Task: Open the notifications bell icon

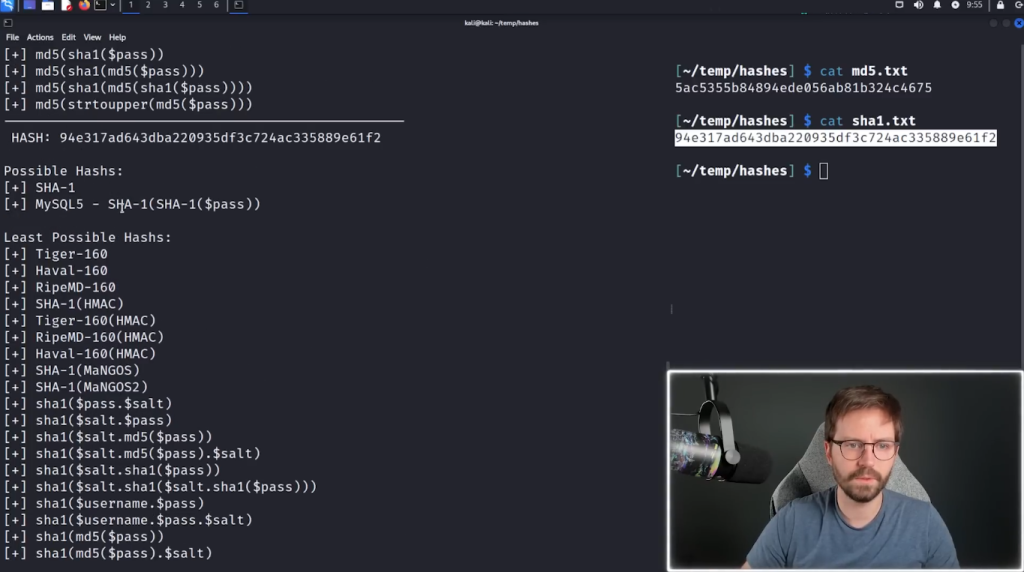Action: (937, 5)
